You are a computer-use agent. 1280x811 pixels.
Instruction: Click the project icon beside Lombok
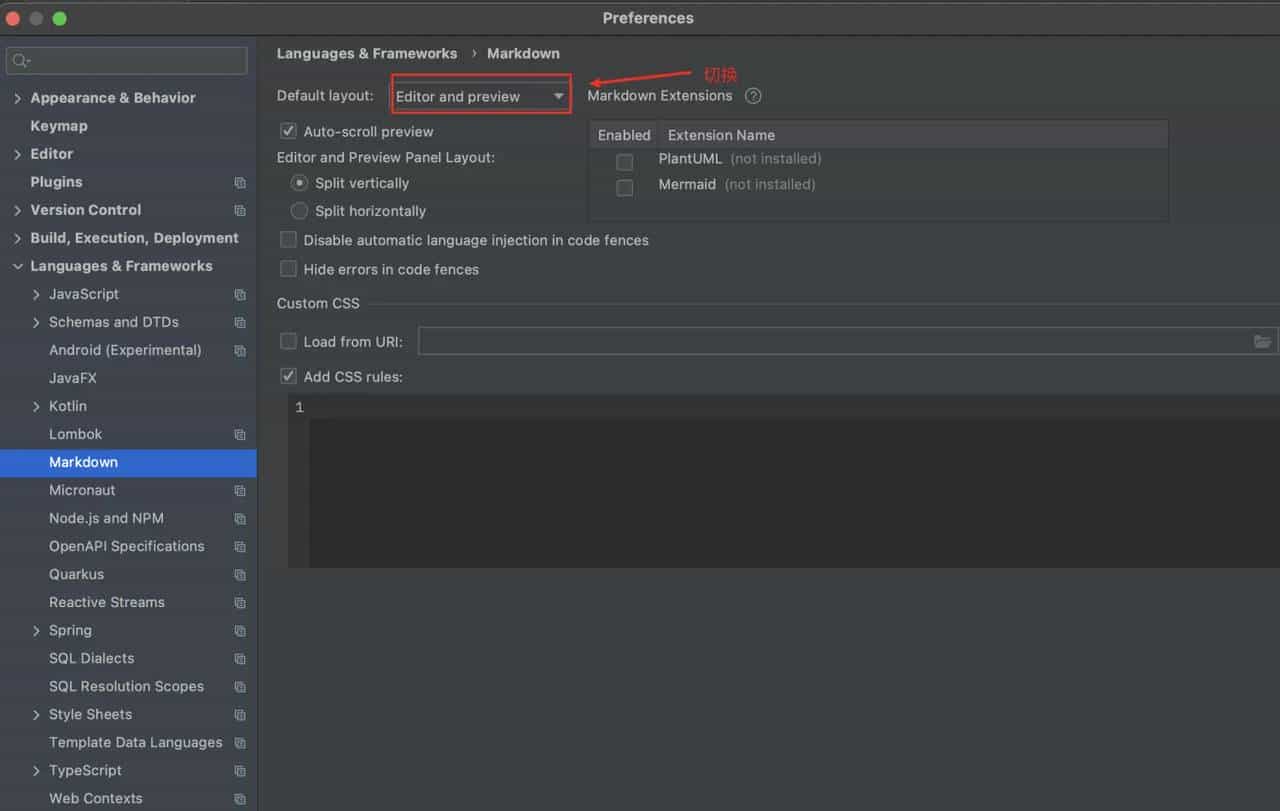point(240,435)
